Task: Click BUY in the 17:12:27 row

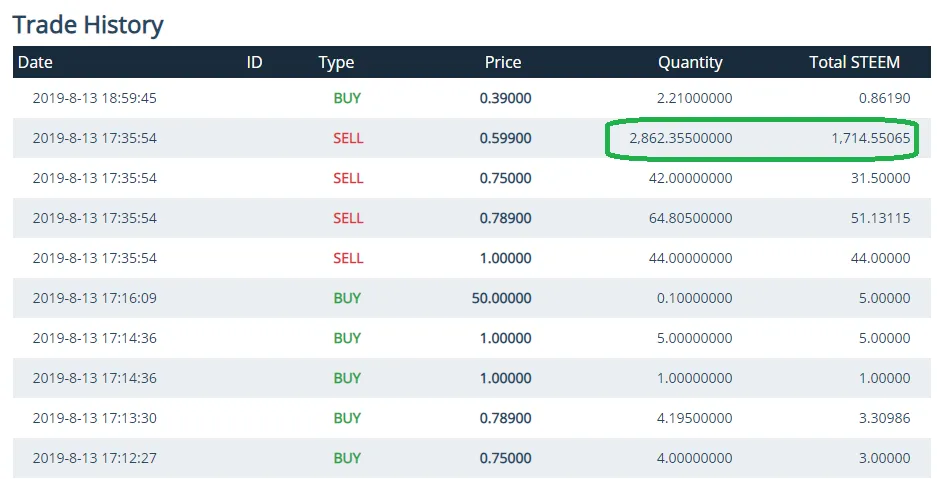Action: (x=347, y=458)
